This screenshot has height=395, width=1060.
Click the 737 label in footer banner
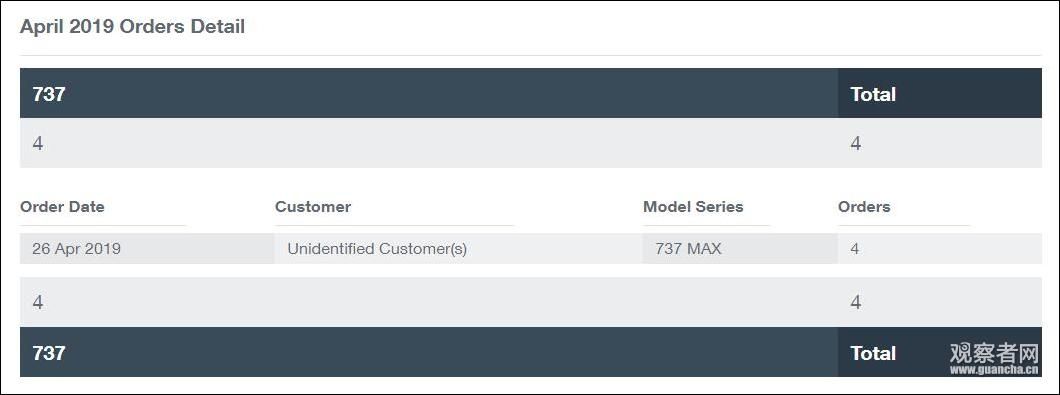tap(49, 352)
